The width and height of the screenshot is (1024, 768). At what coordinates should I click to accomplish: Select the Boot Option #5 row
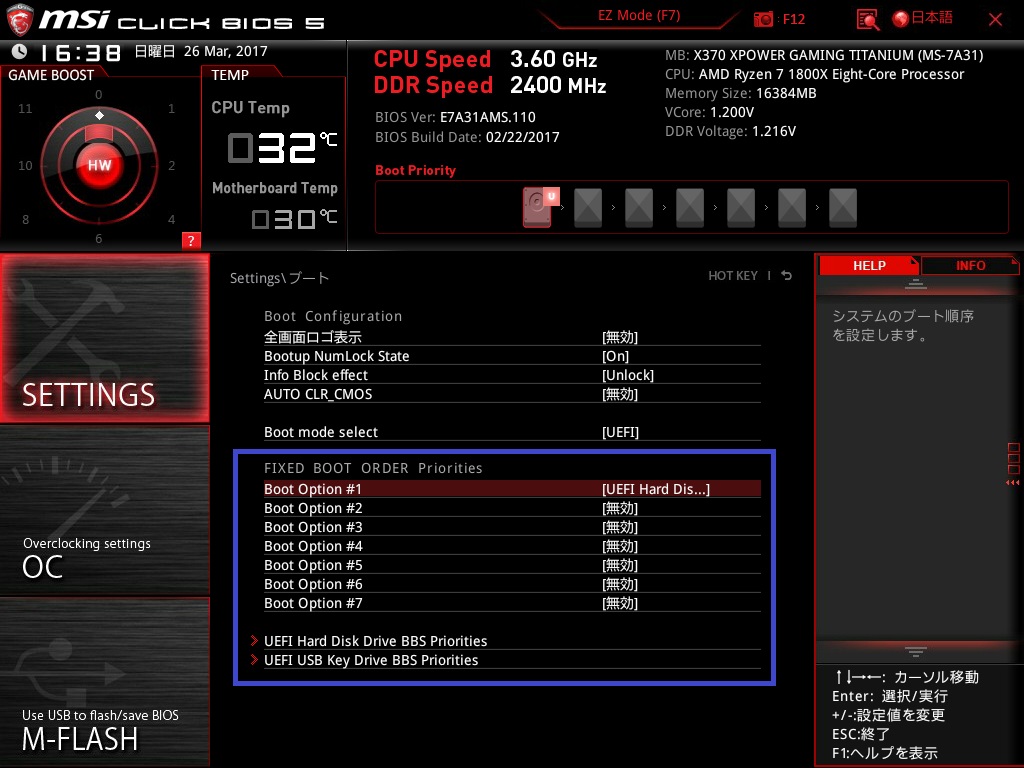coord(512,565)
